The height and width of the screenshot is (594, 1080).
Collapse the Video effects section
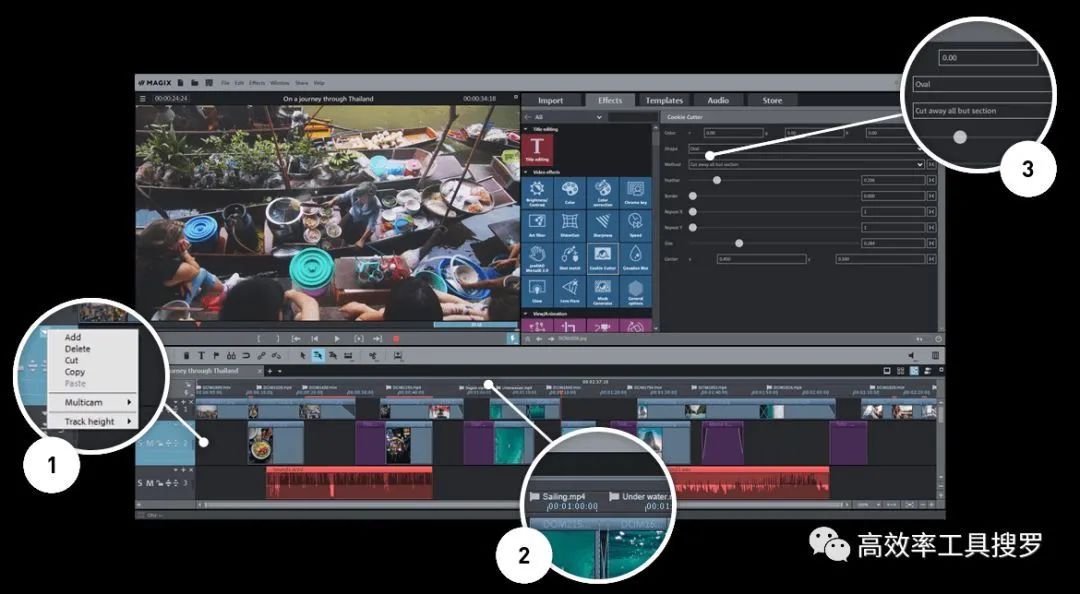coord(526,172)
